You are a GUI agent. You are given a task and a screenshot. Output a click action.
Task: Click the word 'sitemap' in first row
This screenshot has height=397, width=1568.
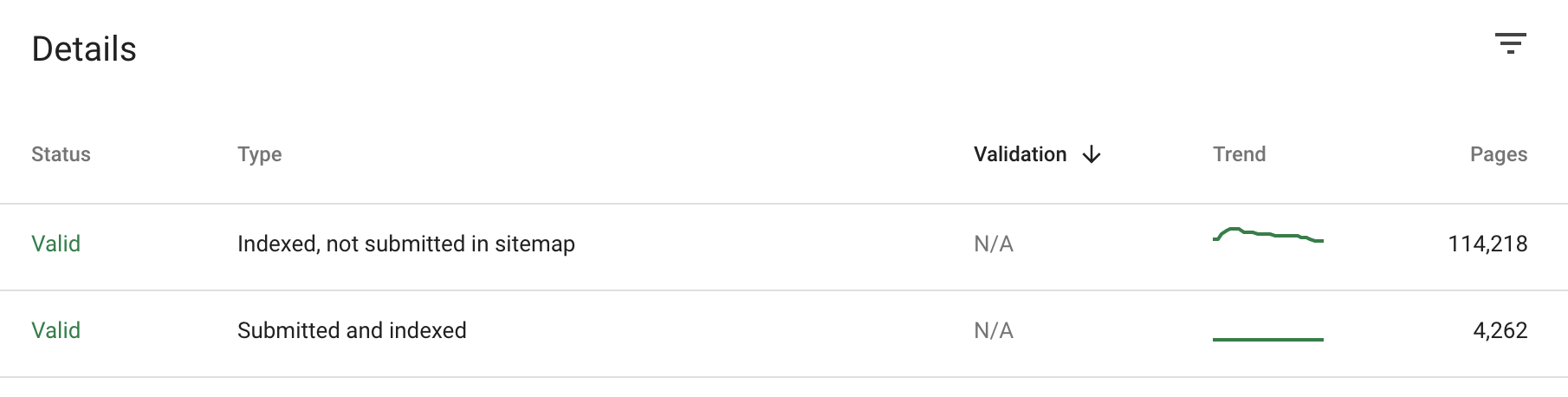click(x=535, y=244)
